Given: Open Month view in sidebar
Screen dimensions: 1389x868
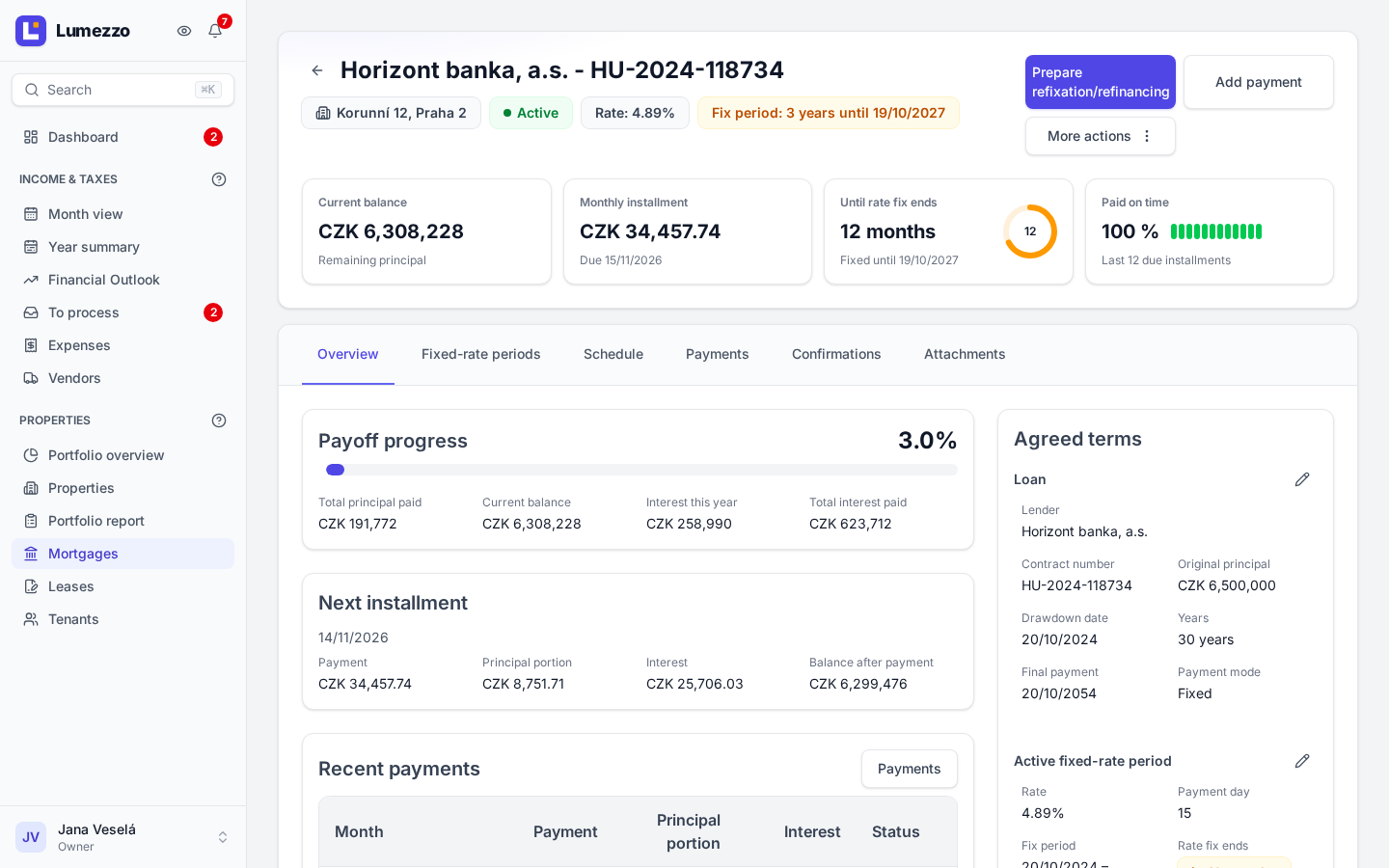Looking at the screenshot, I should 123,214.
